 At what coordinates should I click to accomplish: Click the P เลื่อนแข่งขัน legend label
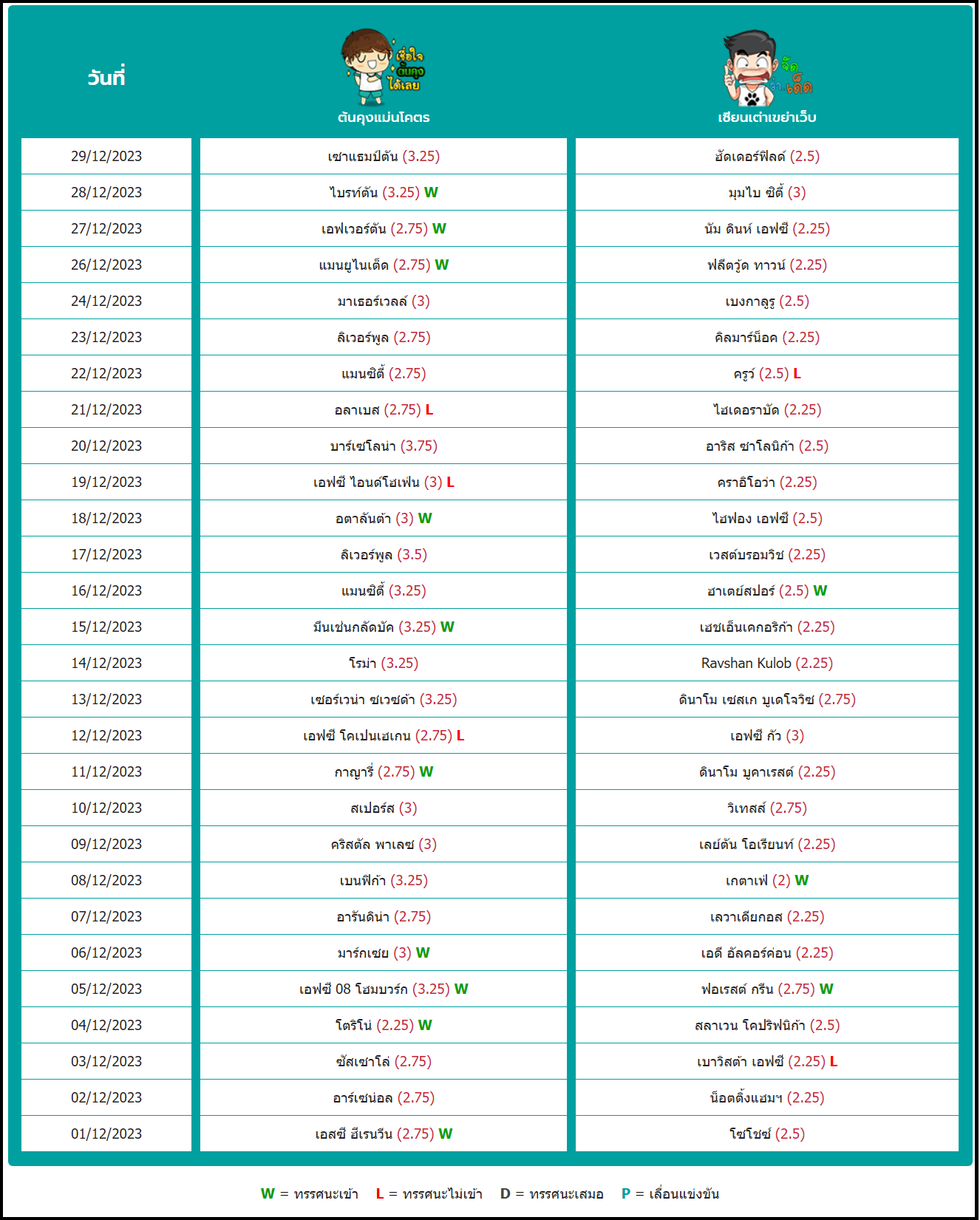click(670, 1193)
